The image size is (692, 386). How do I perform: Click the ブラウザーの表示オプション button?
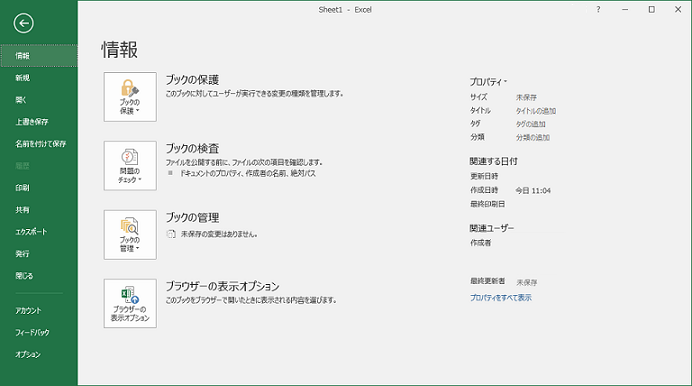click(x=130, y=304)
